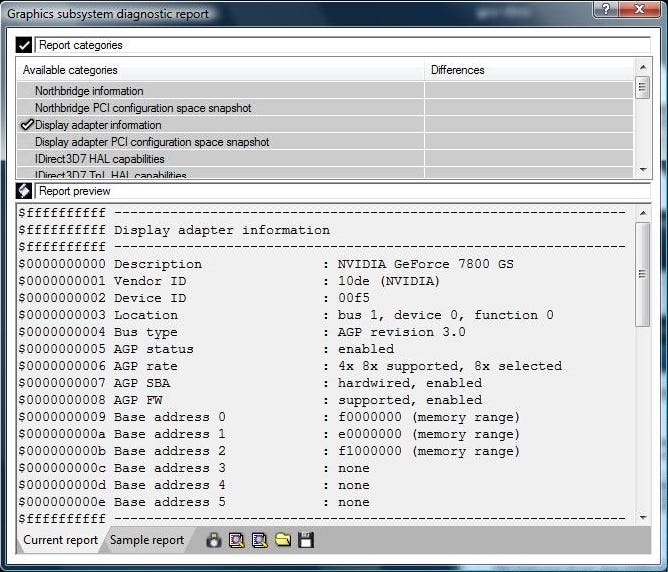668x572 pixels.
Task: Click the Bus type AGP revision 3.0 line
Action: 242,332
